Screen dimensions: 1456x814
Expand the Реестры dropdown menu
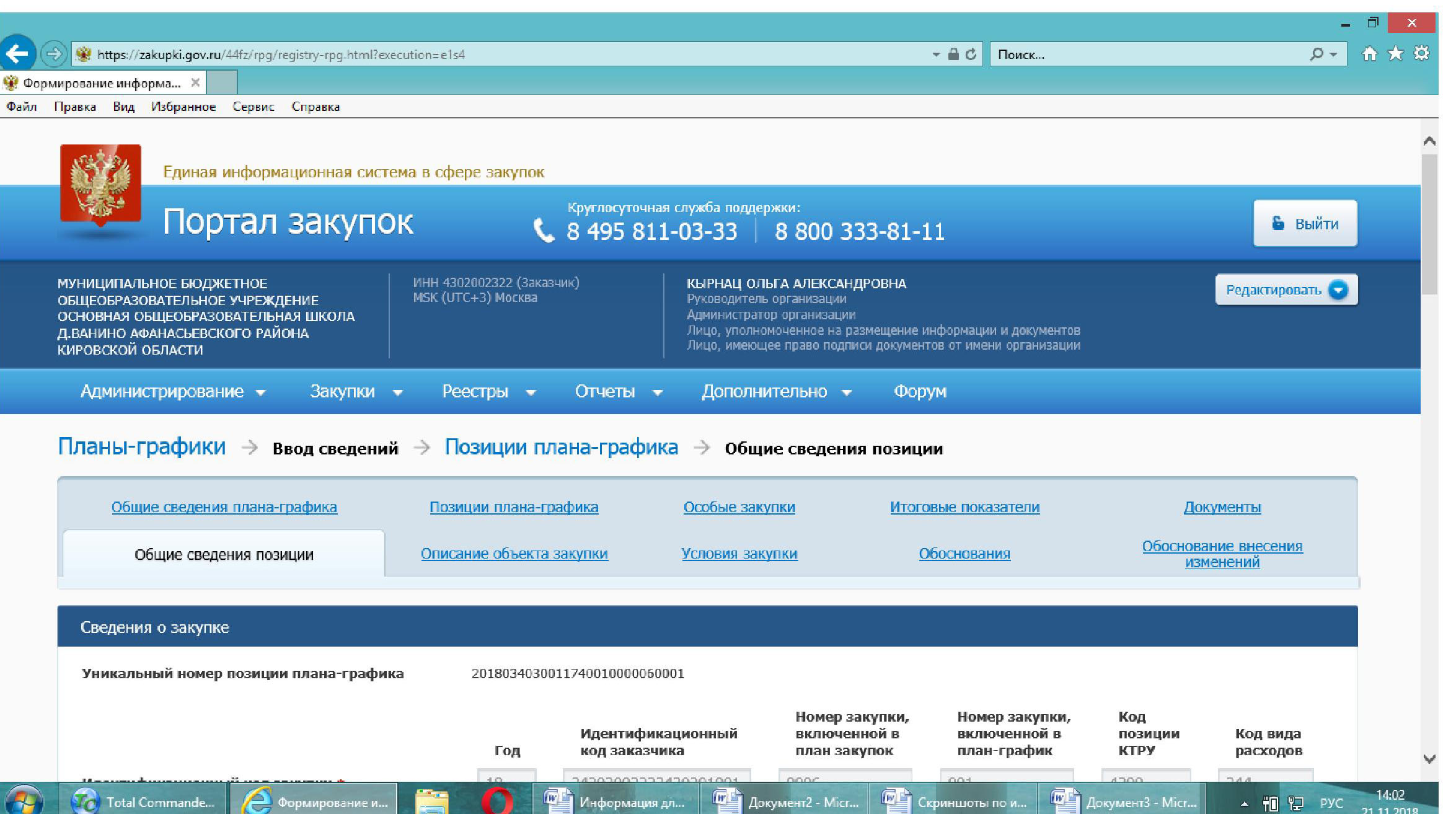click(488, 391)
